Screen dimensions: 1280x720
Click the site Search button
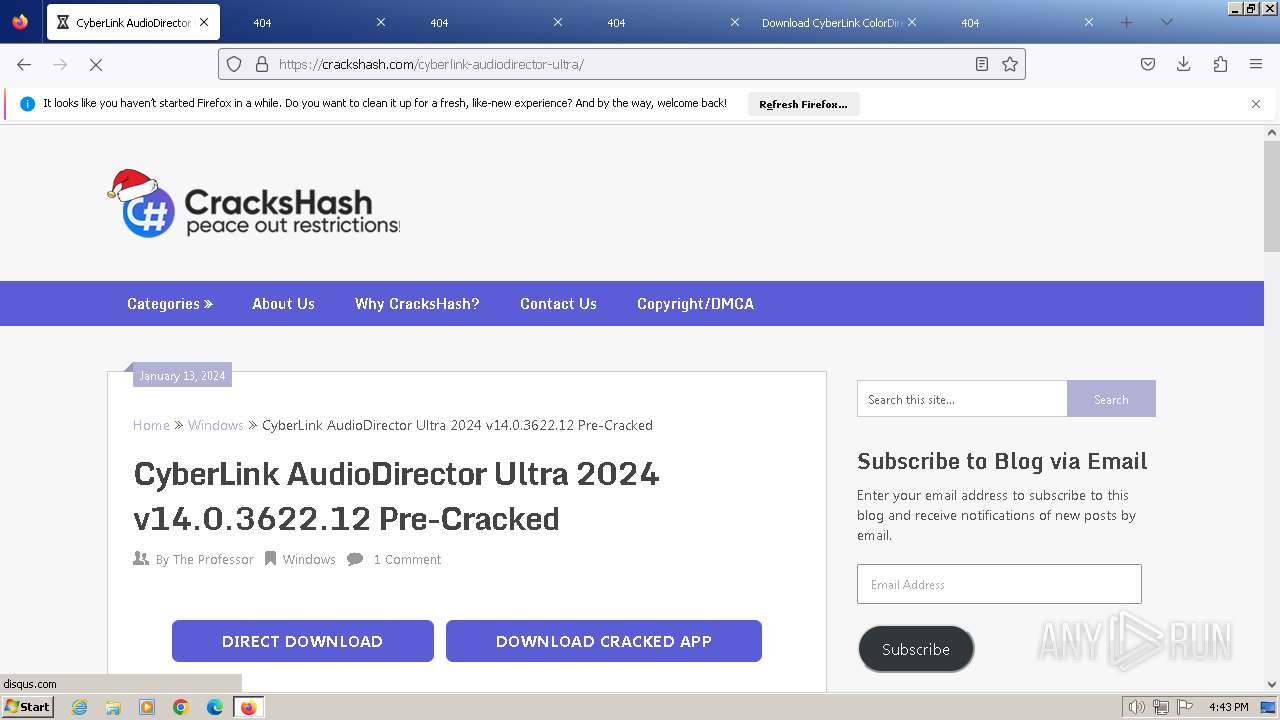(x=1111, y=399)
